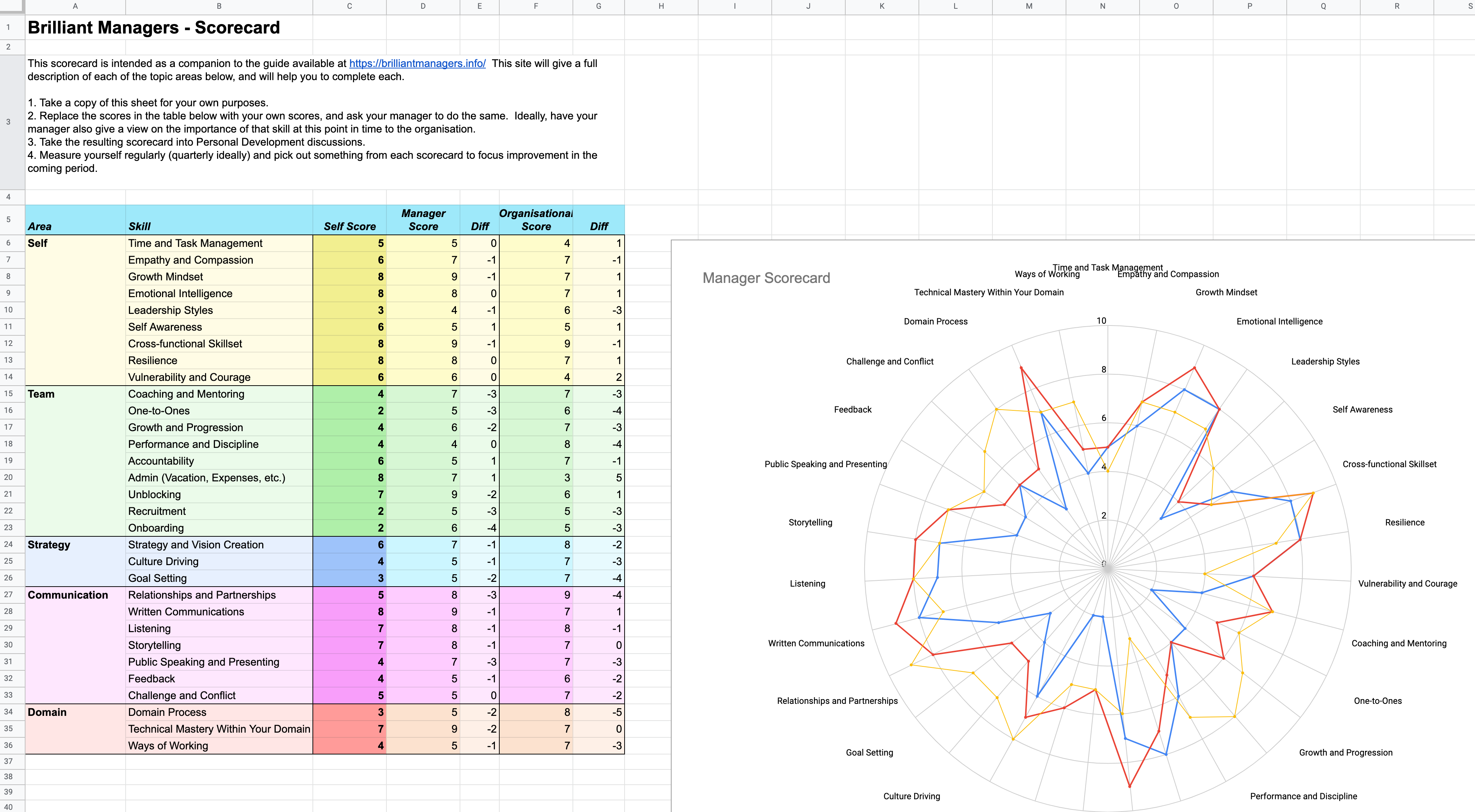This screenshot has width=1475, height=812.
Task: Click the 'Manager Score' column heading cell
Action: (x=423, y=220)
